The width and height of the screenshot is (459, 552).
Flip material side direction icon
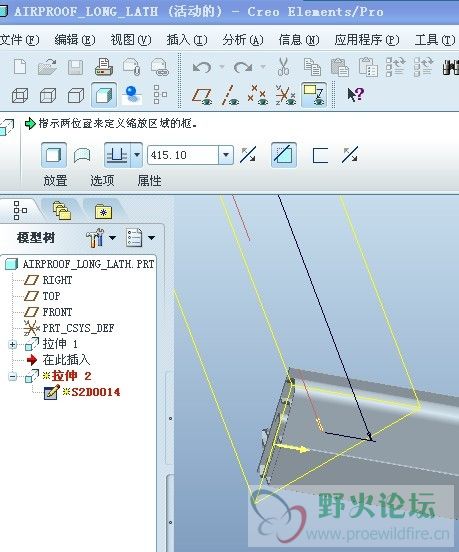(350, 155)
